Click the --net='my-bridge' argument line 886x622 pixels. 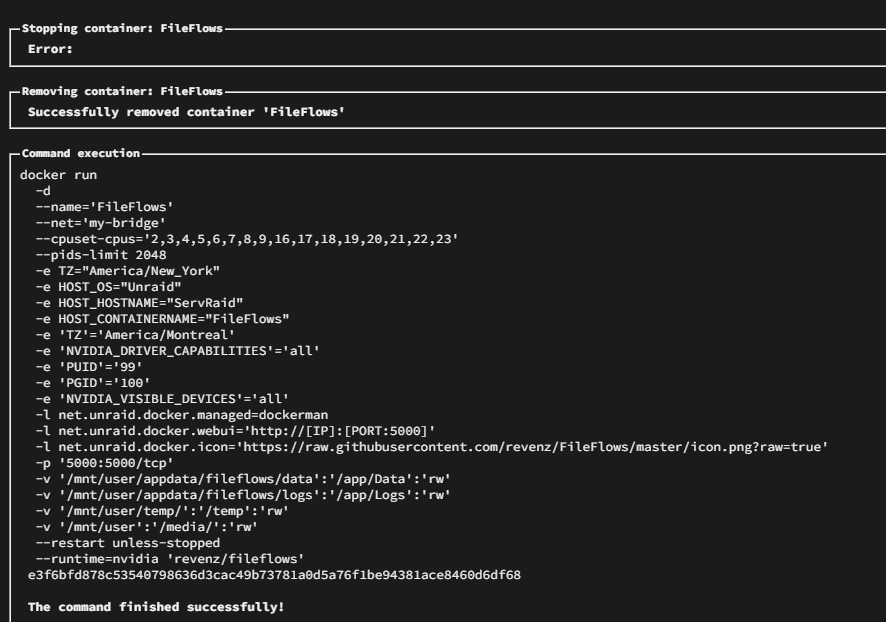click(101, 223)
